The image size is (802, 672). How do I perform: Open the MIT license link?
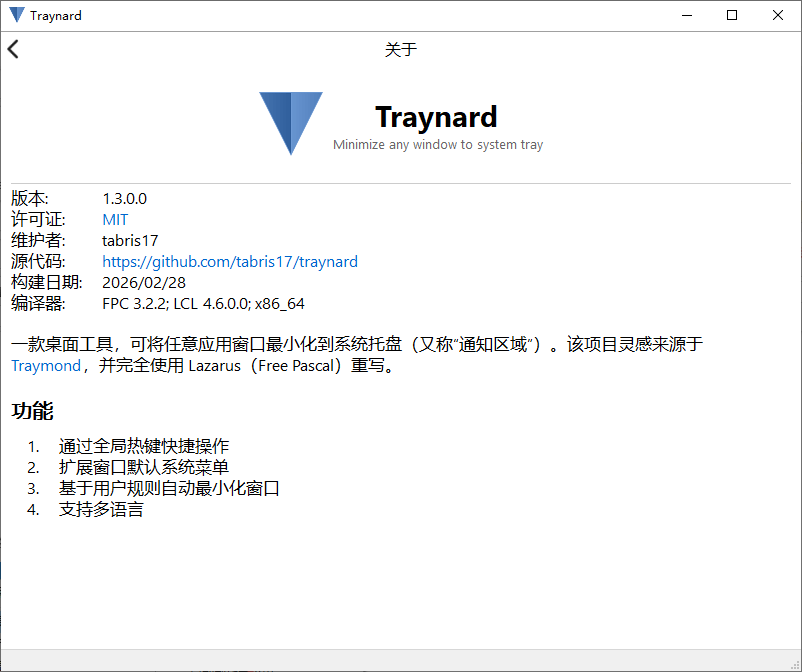[115, 219]
